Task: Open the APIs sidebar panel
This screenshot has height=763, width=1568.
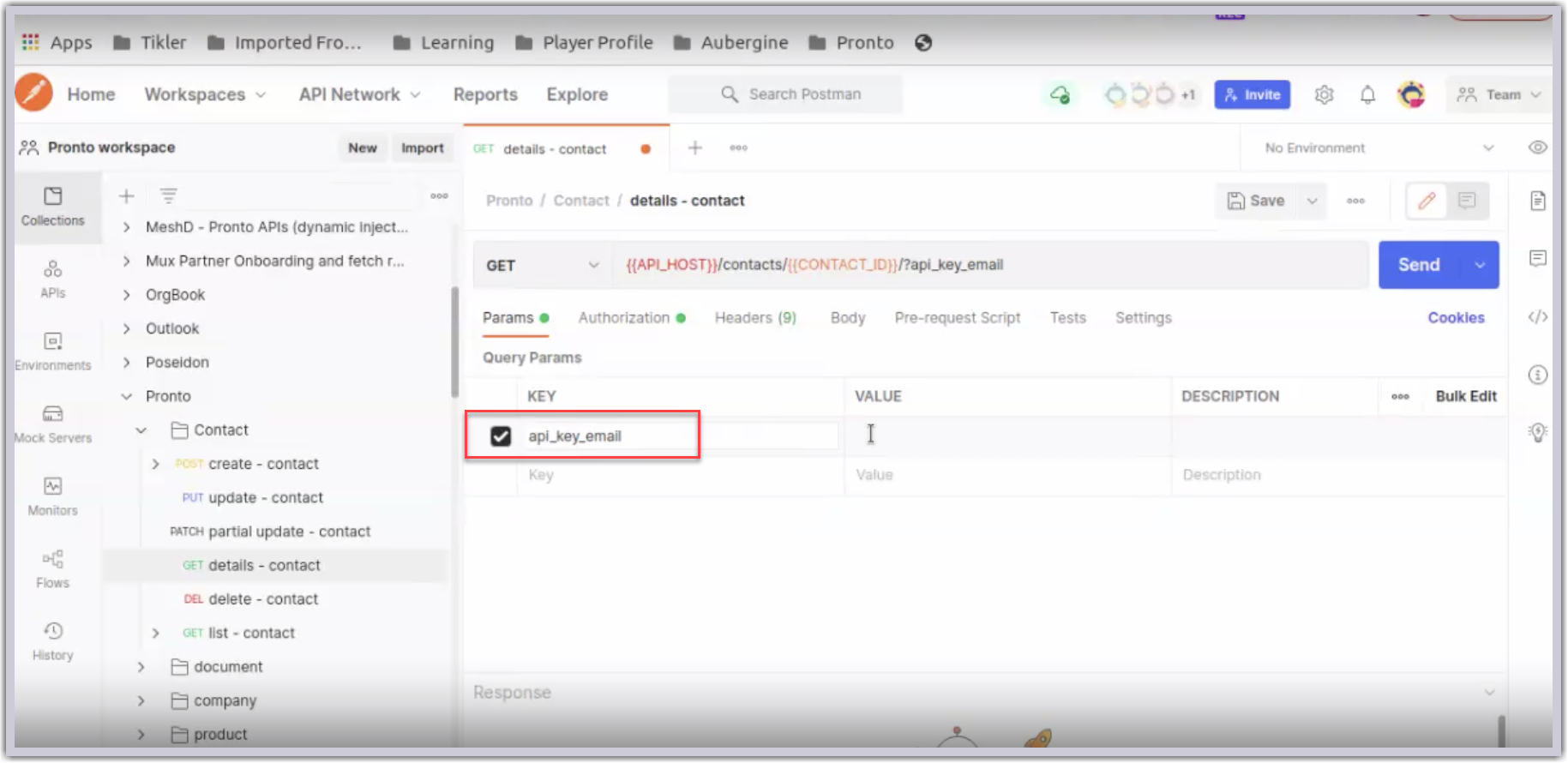Action: click(53, 279)
